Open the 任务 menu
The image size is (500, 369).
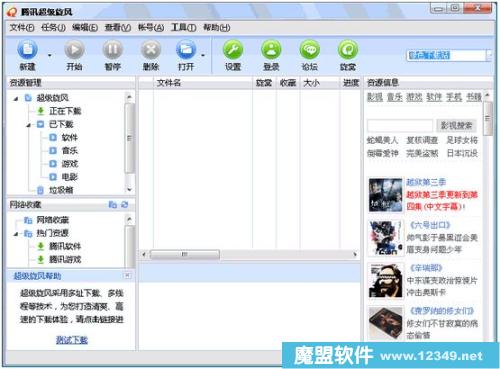(x=53, y=27)
